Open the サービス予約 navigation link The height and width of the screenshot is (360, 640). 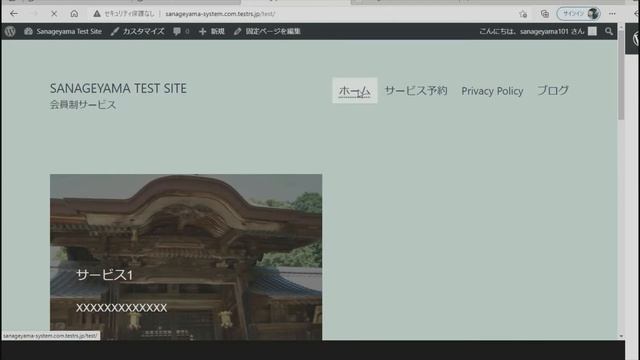coord(416,91)
